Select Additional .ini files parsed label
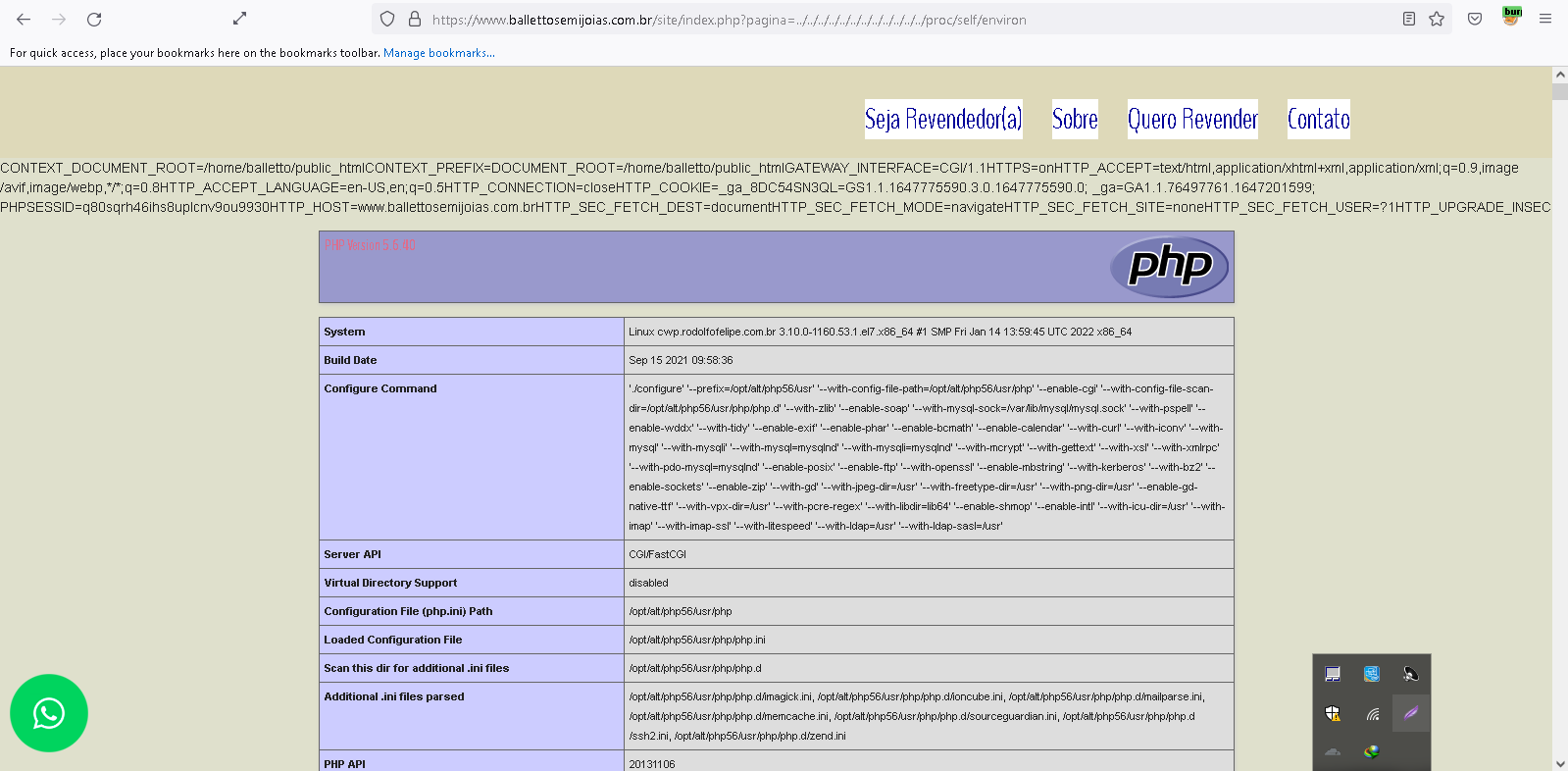 (x=393, y=696)
